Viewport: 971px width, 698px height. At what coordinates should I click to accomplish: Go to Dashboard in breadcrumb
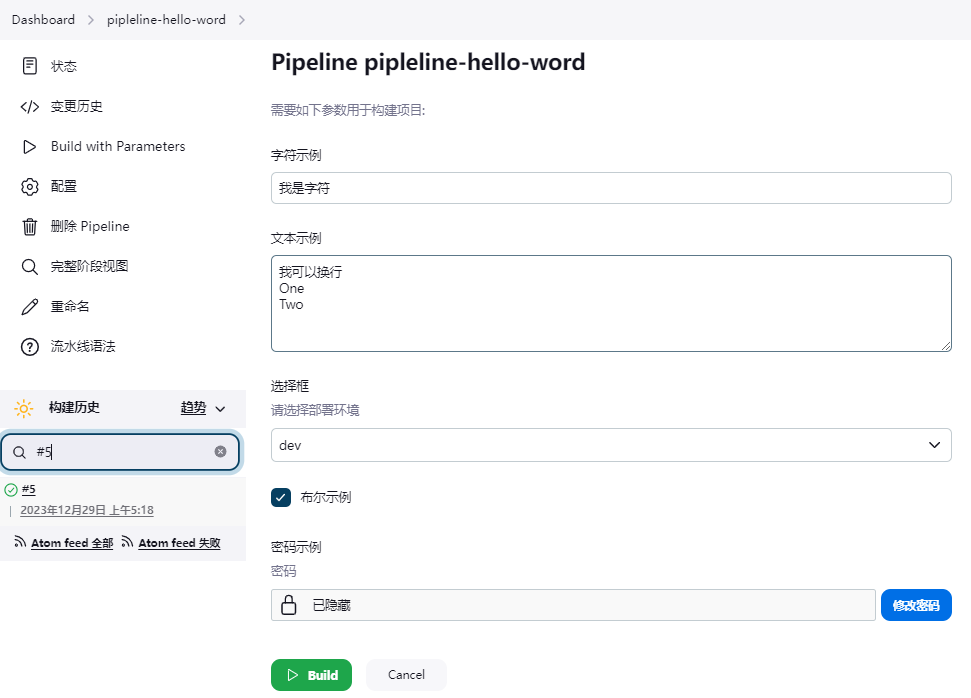click(43, 20)
